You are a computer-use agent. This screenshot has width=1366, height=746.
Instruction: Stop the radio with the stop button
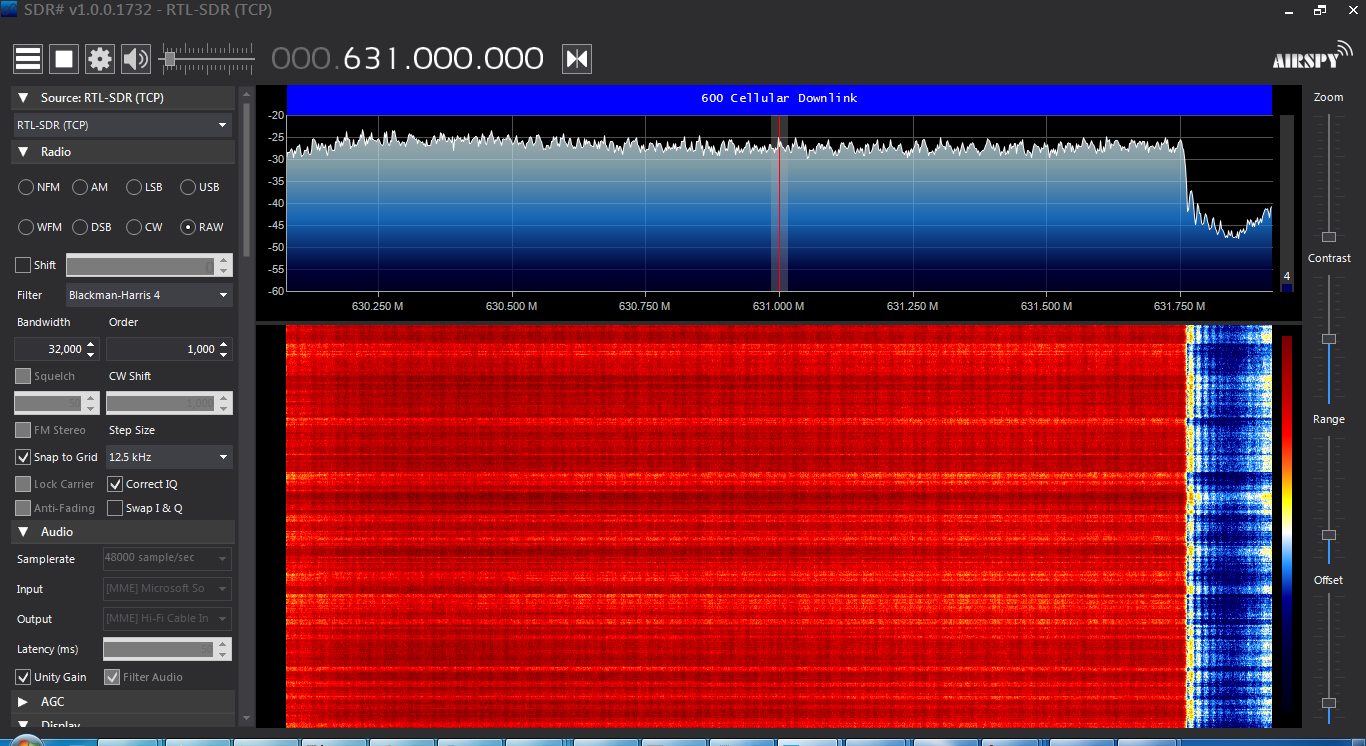click(64, 59)
